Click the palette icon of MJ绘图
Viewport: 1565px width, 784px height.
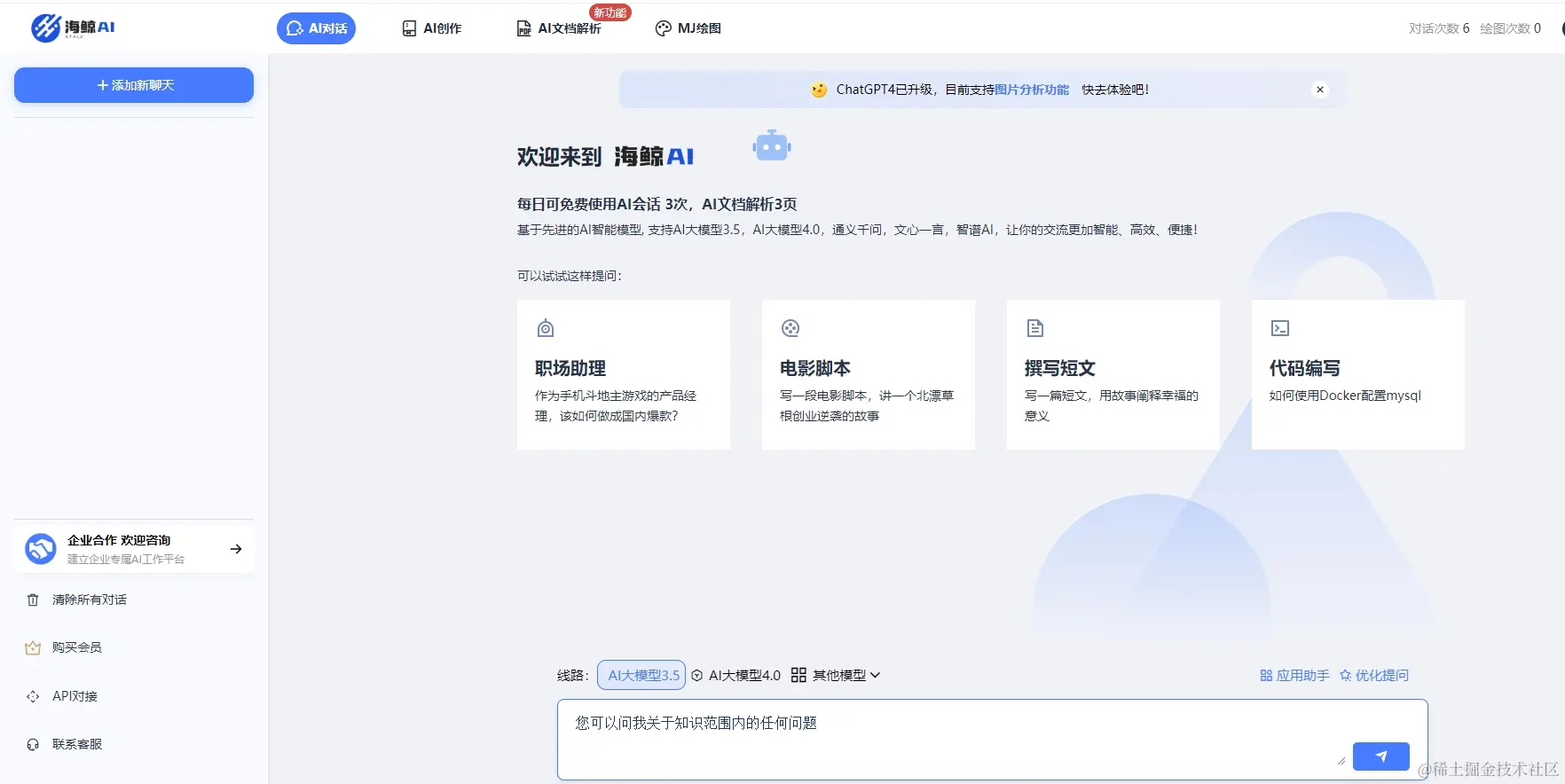click(663, 28)
